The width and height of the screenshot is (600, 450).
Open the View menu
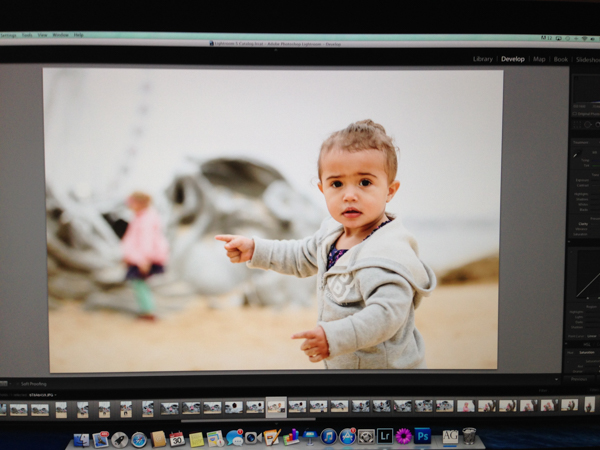(42, 35)
